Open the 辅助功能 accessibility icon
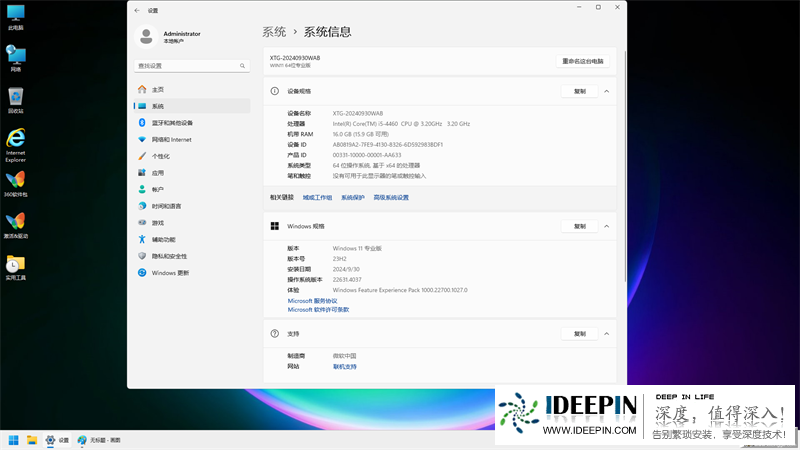This screenshot has width=800, height=450. pos(142,239)
